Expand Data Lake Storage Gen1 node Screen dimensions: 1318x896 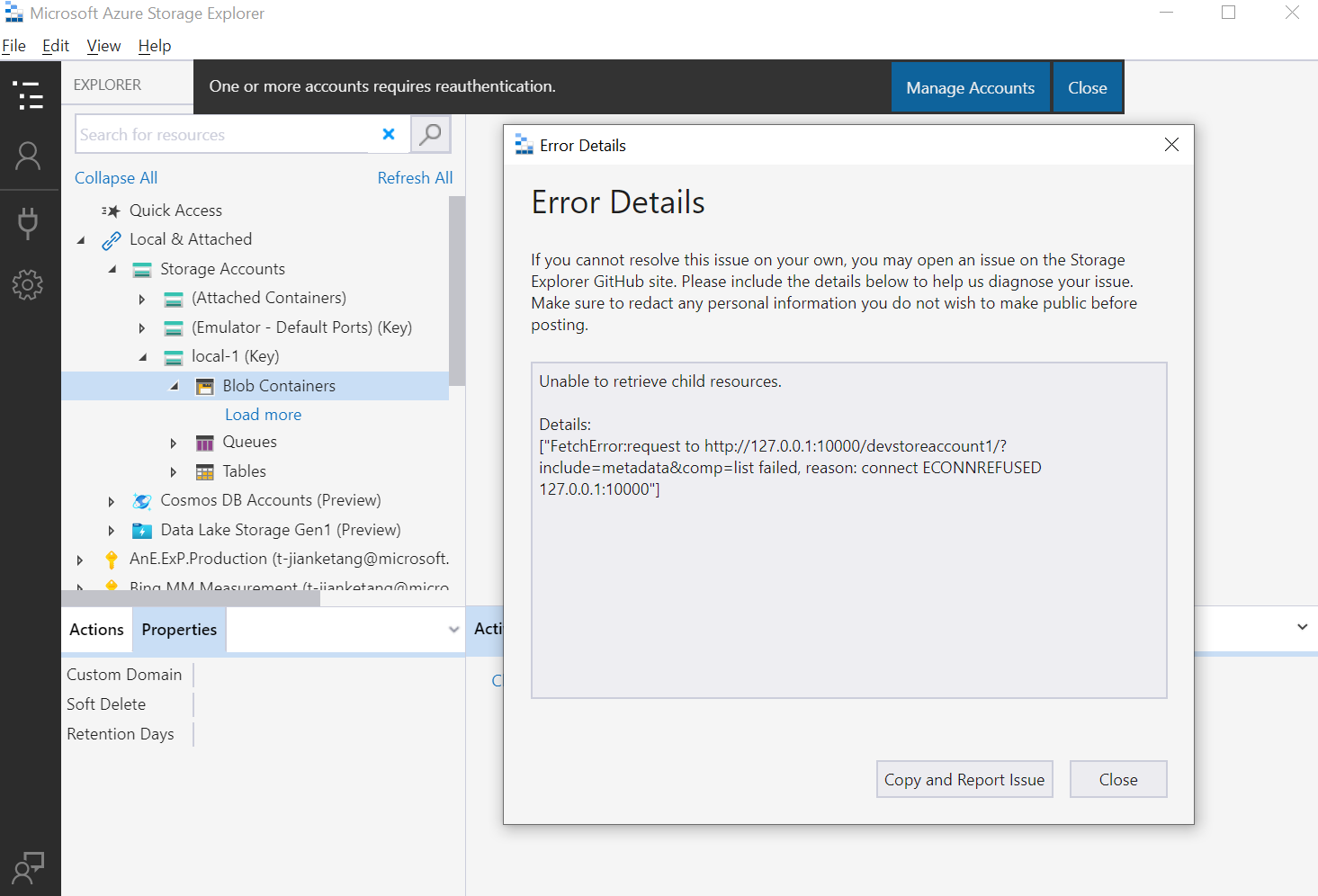(x=112, y=530)
